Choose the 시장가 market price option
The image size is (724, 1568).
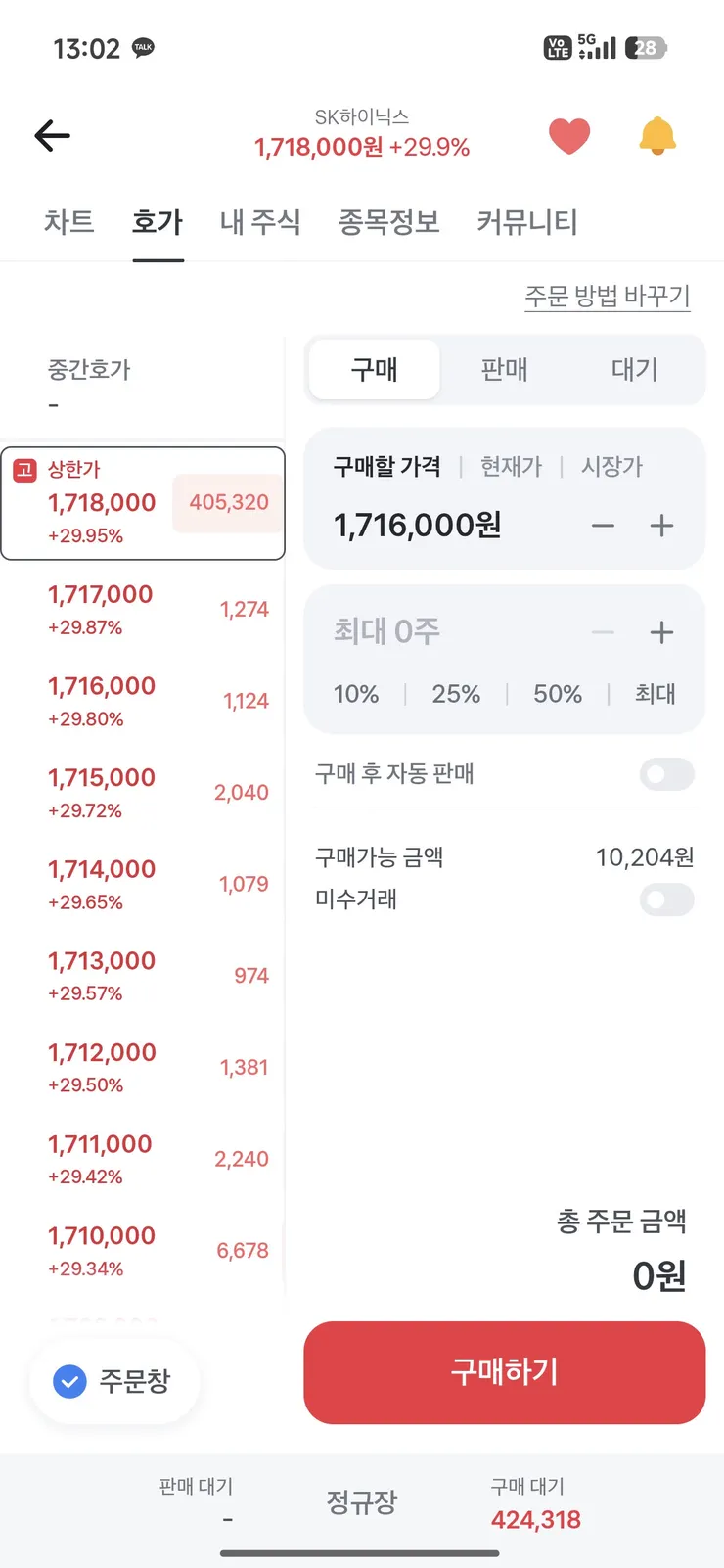(612, 467)
